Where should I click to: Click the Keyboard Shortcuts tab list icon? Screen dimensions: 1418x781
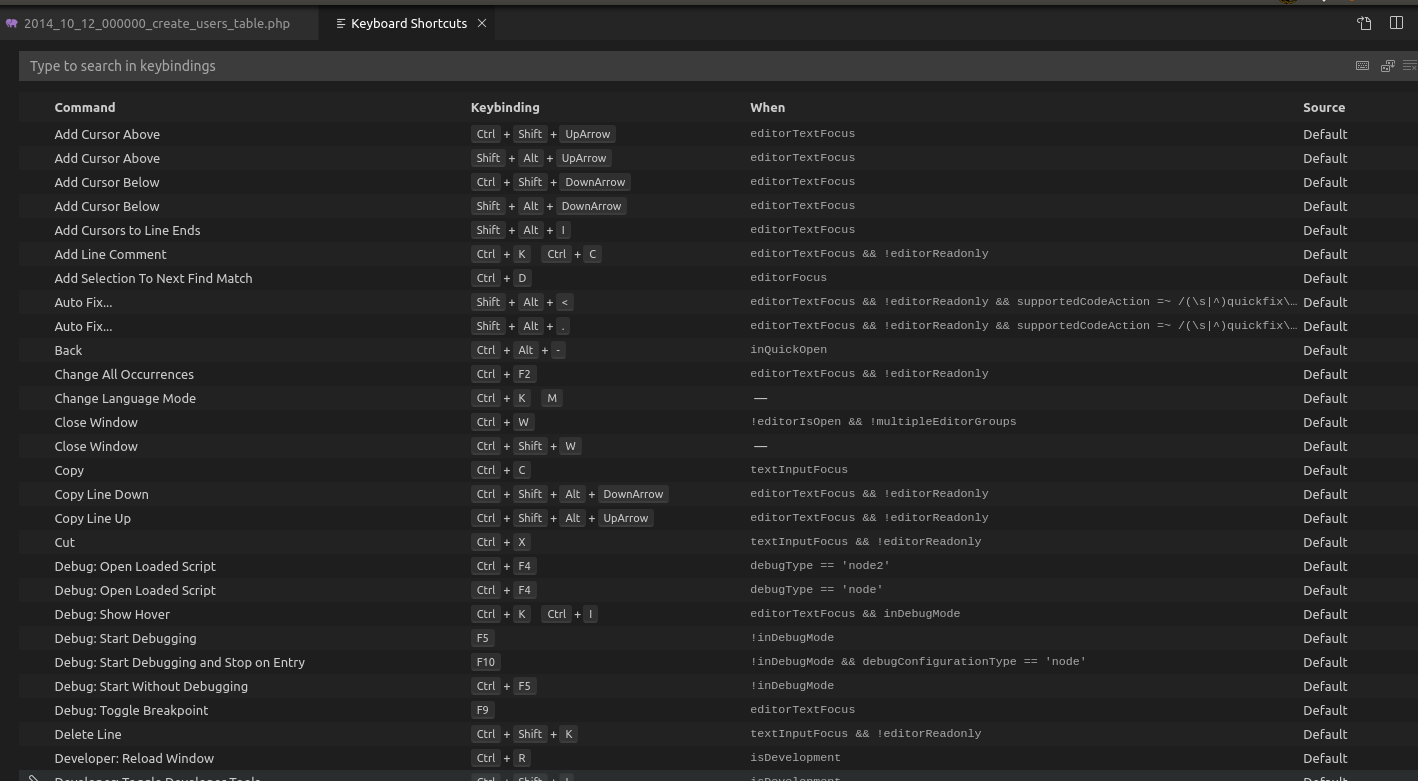pyautogui.click(x=341, y=23)
